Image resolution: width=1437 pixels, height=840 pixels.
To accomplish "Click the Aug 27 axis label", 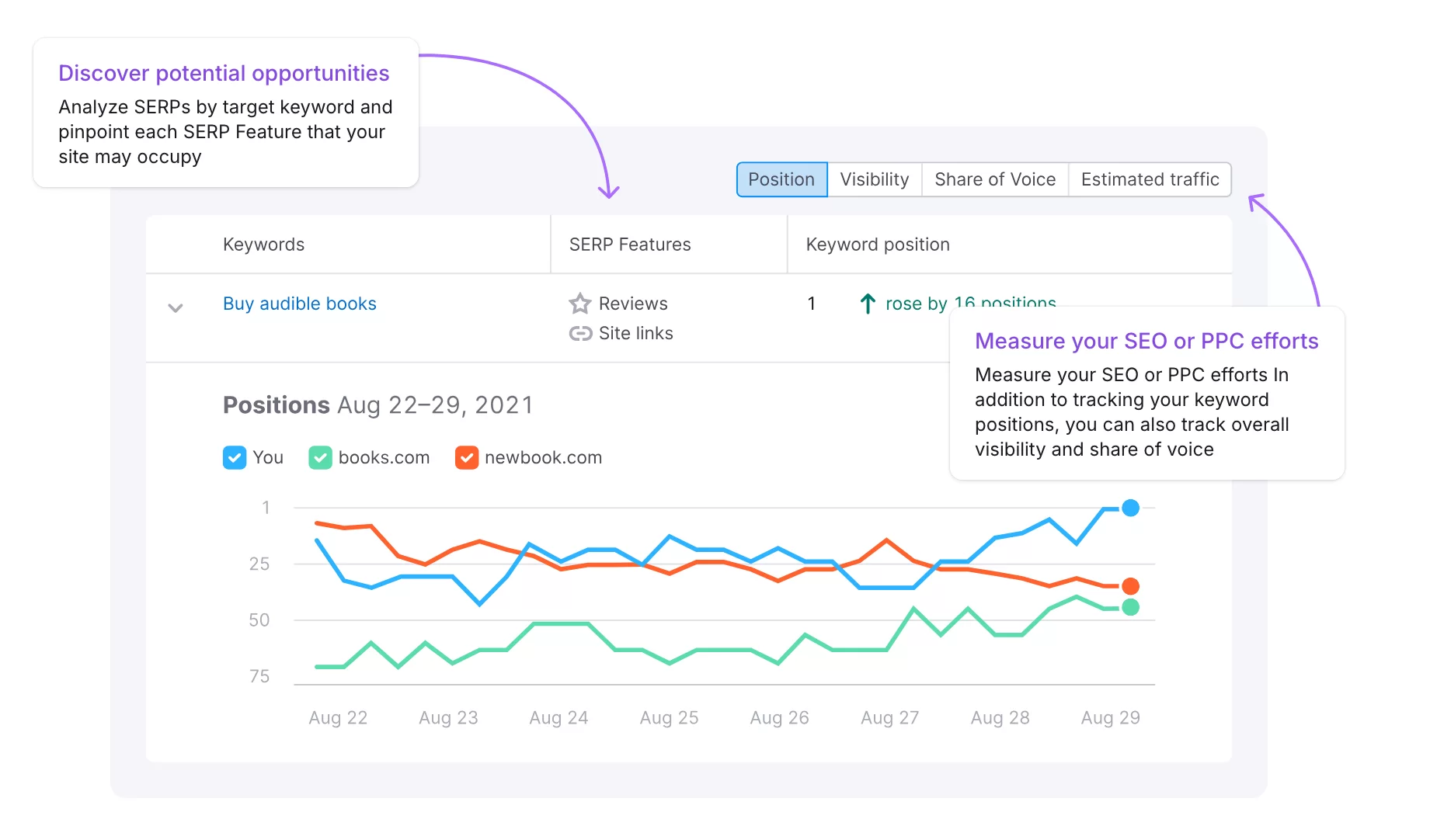I will 889,717.
